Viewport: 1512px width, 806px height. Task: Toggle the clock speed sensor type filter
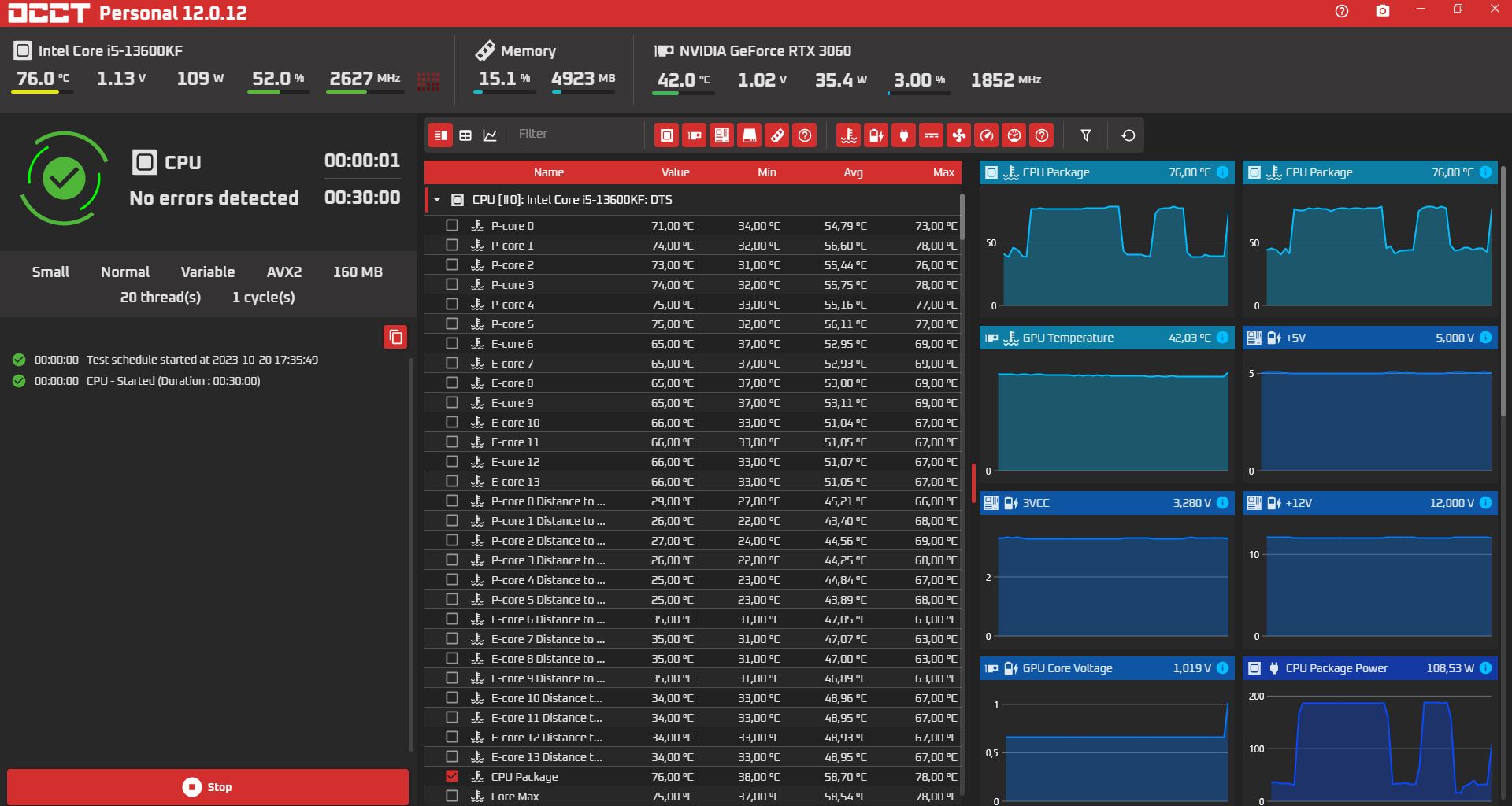987,135
